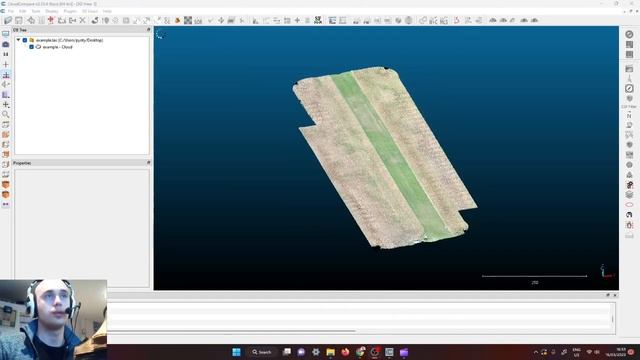Click the compass plugin icon in right toolbar
The height and width of the screenshot is (360, 640).
pos(629,88)
